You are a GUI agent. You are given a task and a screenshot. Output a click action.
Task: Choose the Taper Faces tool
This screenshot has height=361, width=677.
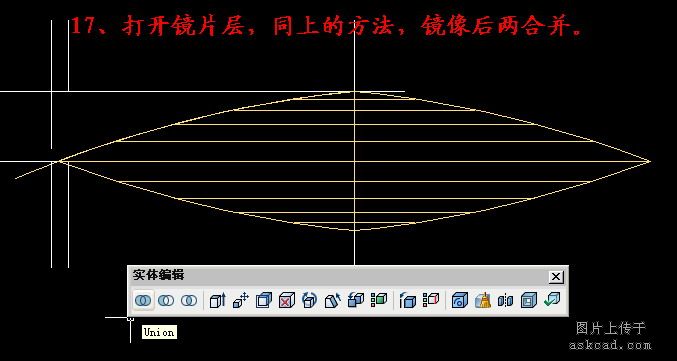tap(332, 300)
